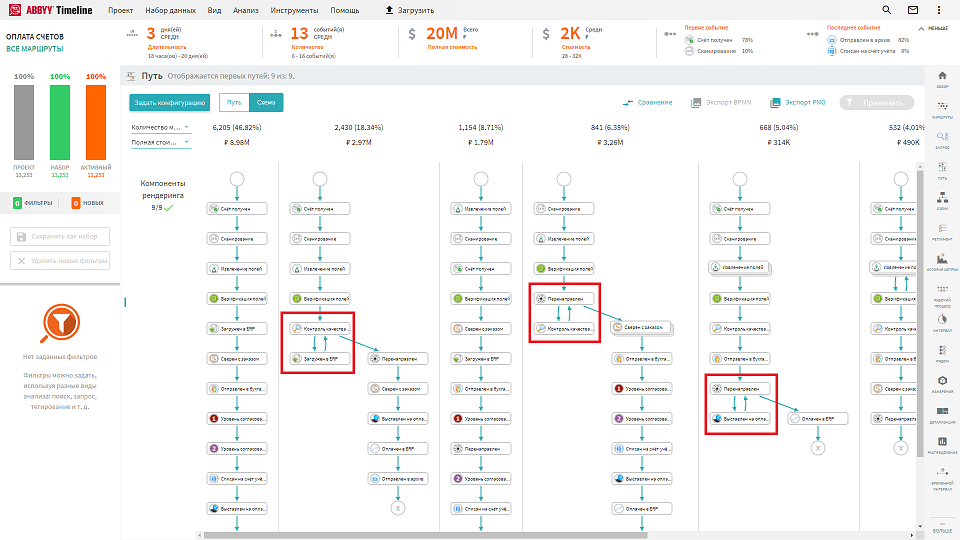The width and height of the screenshot is (960, 540).
Task: Click the ABBYY Timeline logo
Action: pos(50,10)
